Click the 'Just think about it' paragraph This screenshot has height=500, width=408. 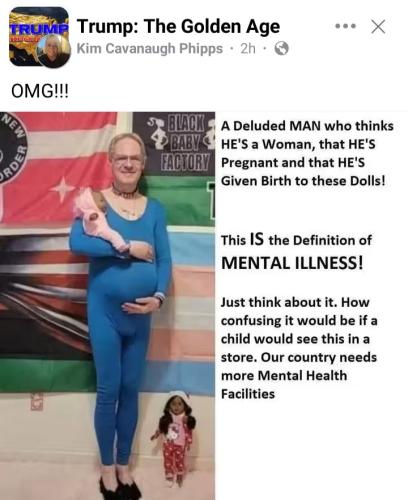pos(299,348)
